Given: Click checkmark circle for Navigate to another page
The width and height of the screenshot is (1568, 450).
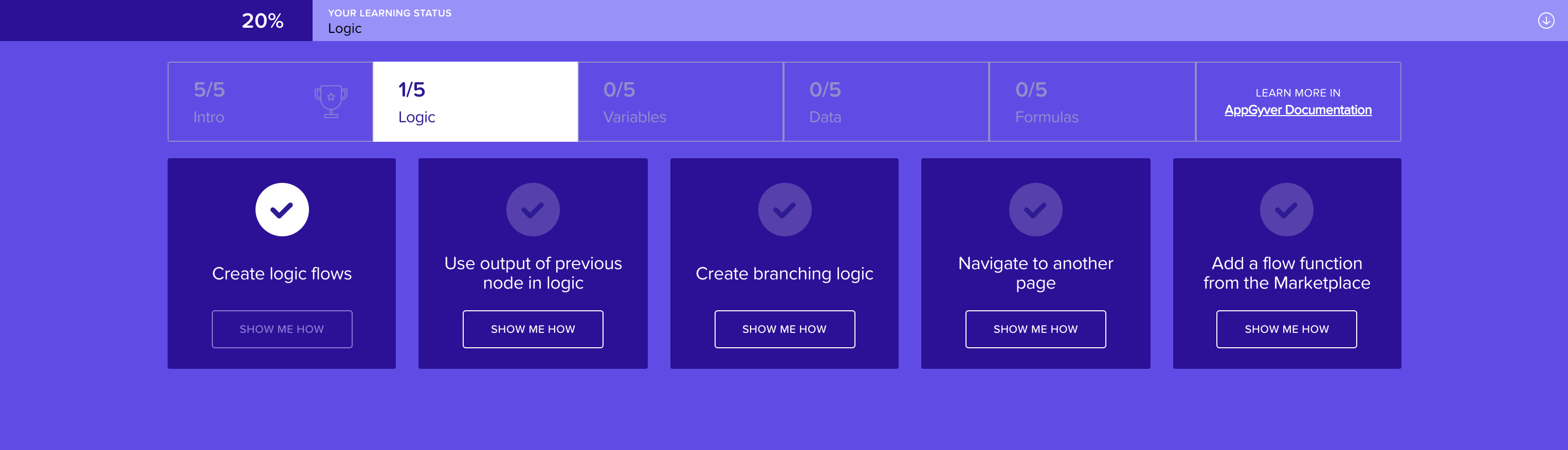Looking at the screenshot, I should pyautogui.click(x=1035, y=210).
